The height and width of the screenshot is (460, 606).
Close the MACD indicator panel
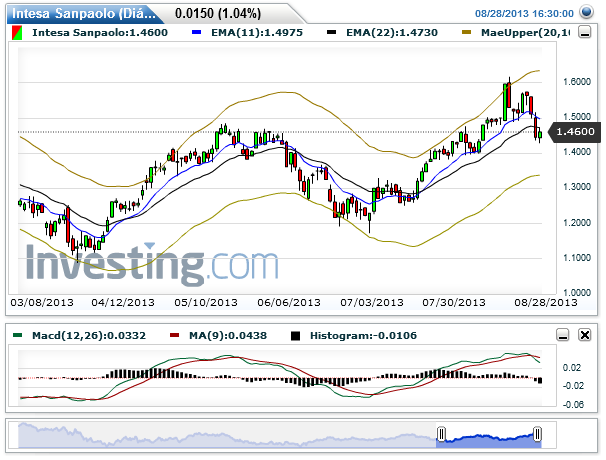585,334
